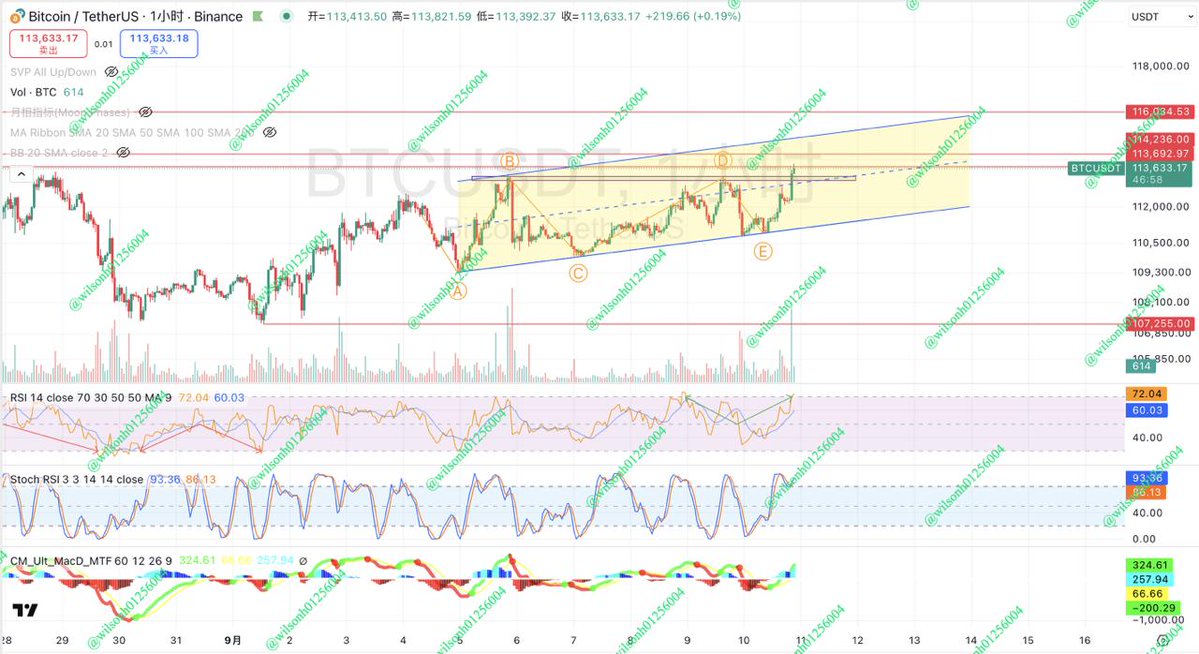This screenshot has height=654, width=1199.
Task: Show the SVP All Up/Down indicator
Action: tap(111, 72)
